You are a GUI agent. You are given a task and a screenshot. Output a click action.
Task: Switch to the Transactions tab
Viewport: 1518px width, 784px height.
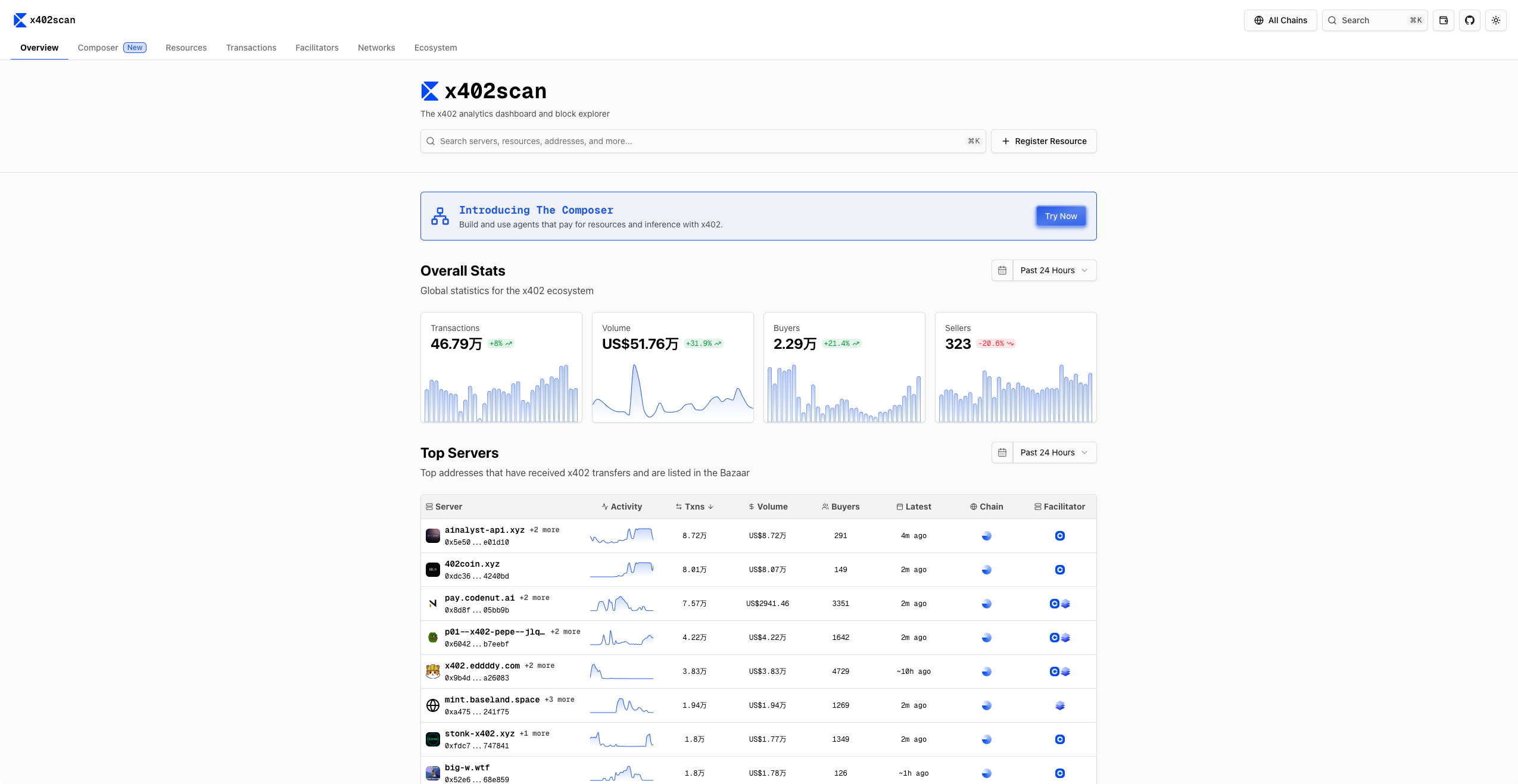[251, 48]
